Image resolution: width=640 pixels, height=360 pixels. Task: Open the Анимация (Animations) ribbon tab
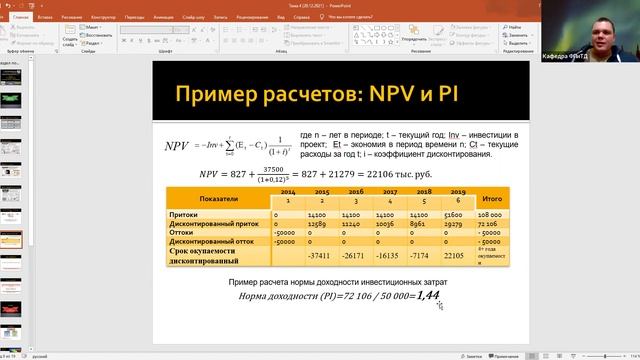(x=163, y=17)
